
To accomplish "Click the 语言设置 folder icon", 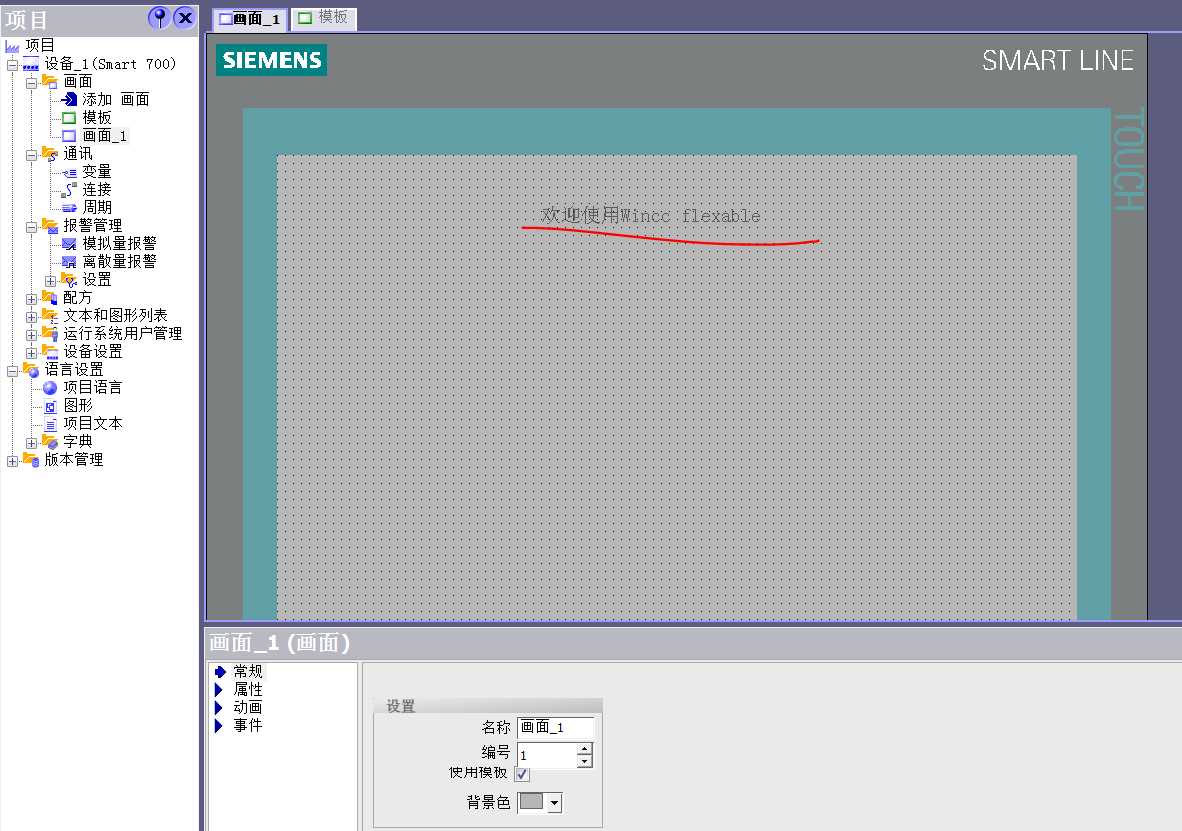I will pos(31,370).
